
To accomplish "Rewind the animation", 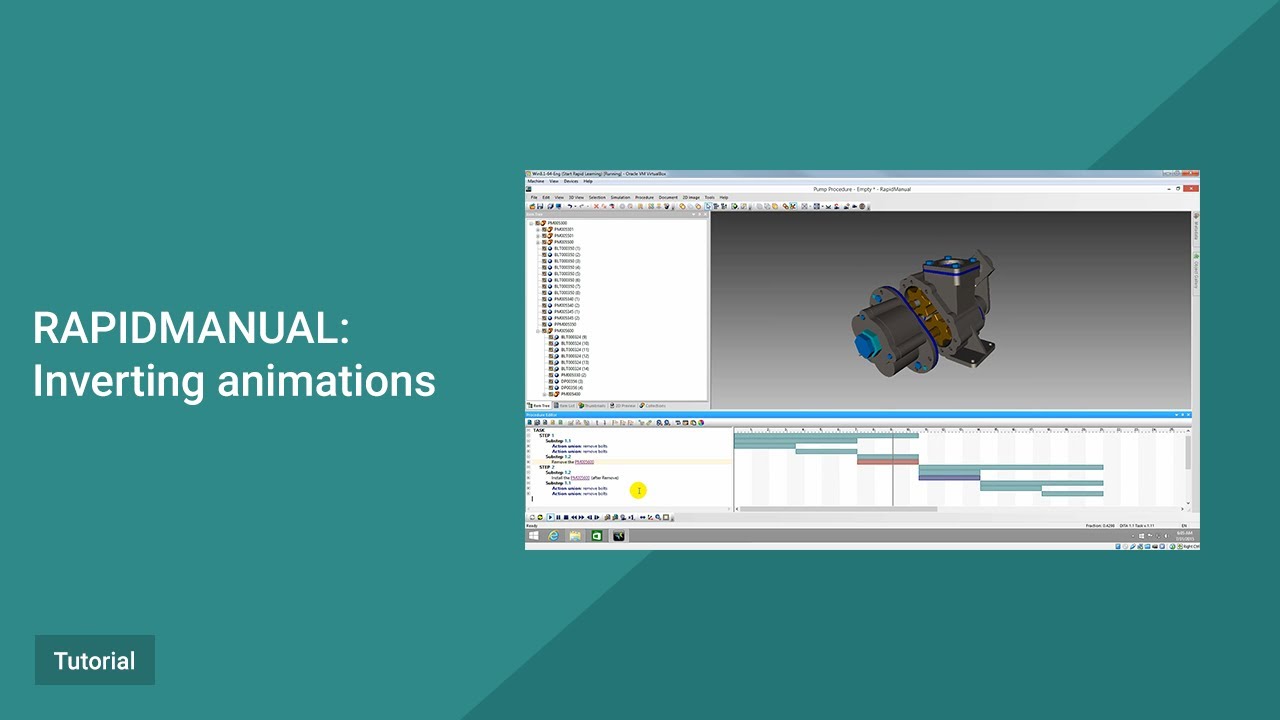I will point(574,517).
